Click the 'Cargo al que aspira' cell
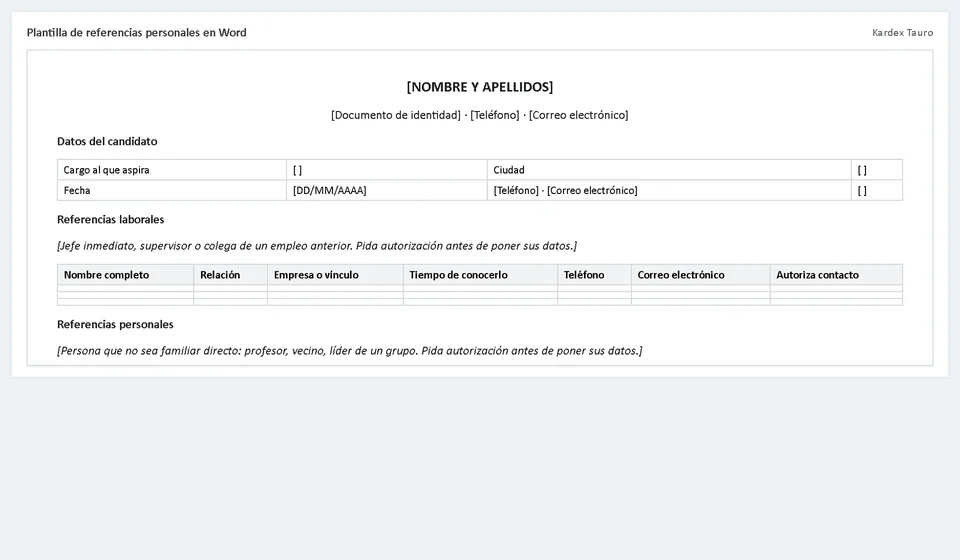This screenshot has height=560, width=960. tap(172, 170)
